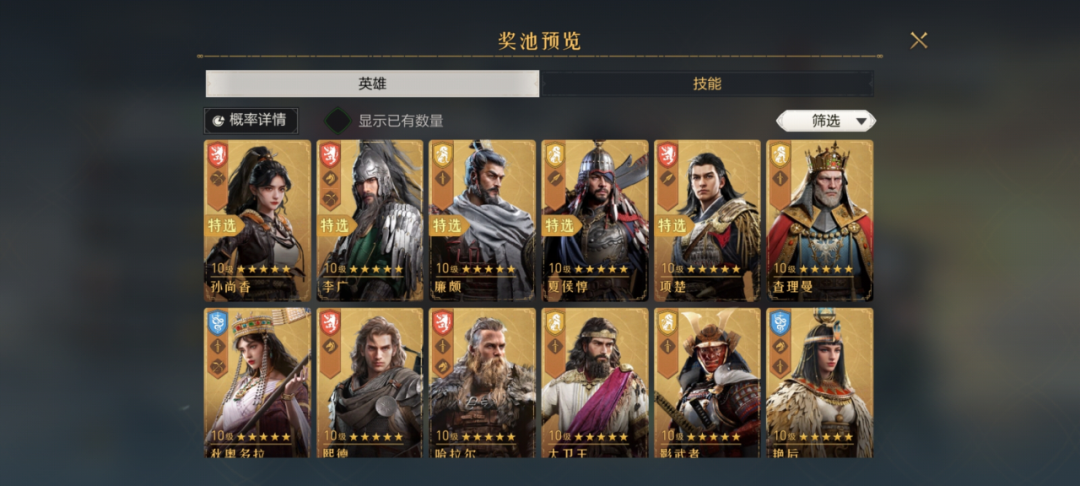The width and height of the screenshot is (1080, 486).
Task: Tap the 特选 tag on 李广 card
Action: pyautogui.click(x=333, y=226)
